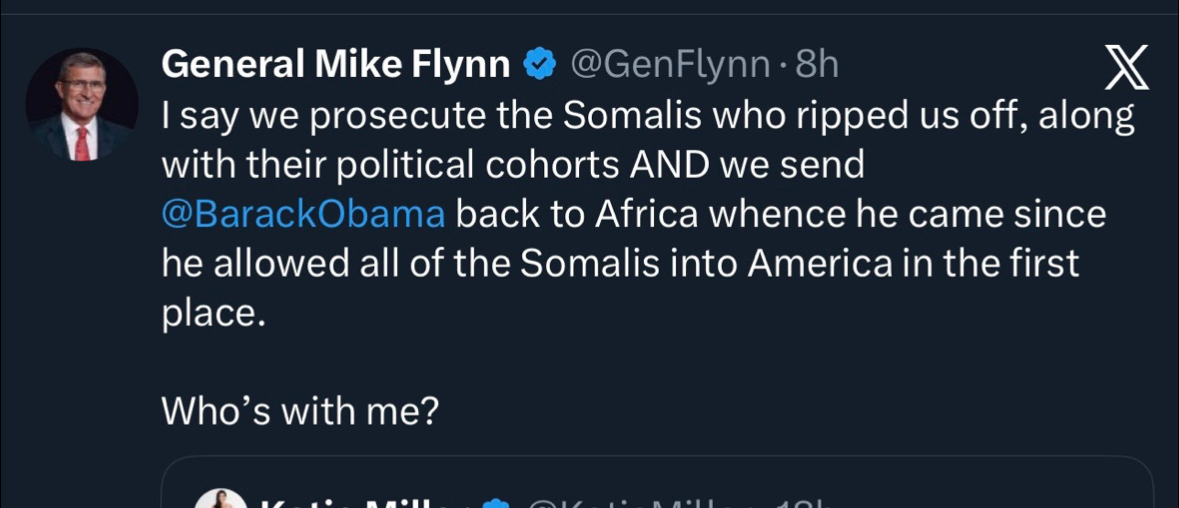Click the blue verified badge beside Mike Flynn
This screenshot has height=508, width=1179.
[x=540, y=65]
